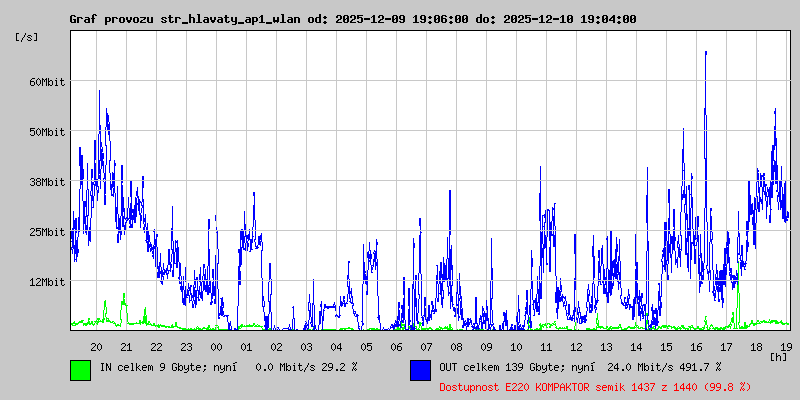Image resolution: width=800 pixels, height=400 pixels.
Task: Click hour label '23' on time axis
Action: click(186, 347)
